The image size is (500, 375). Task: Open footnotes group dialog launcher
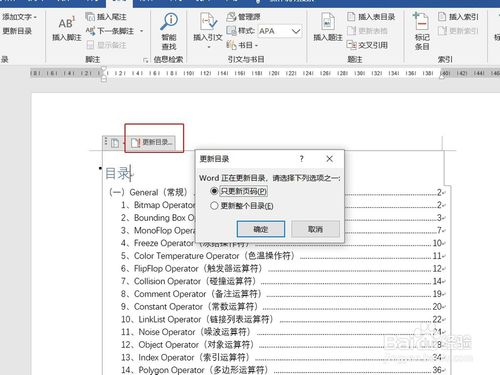[x=145, y=60]
